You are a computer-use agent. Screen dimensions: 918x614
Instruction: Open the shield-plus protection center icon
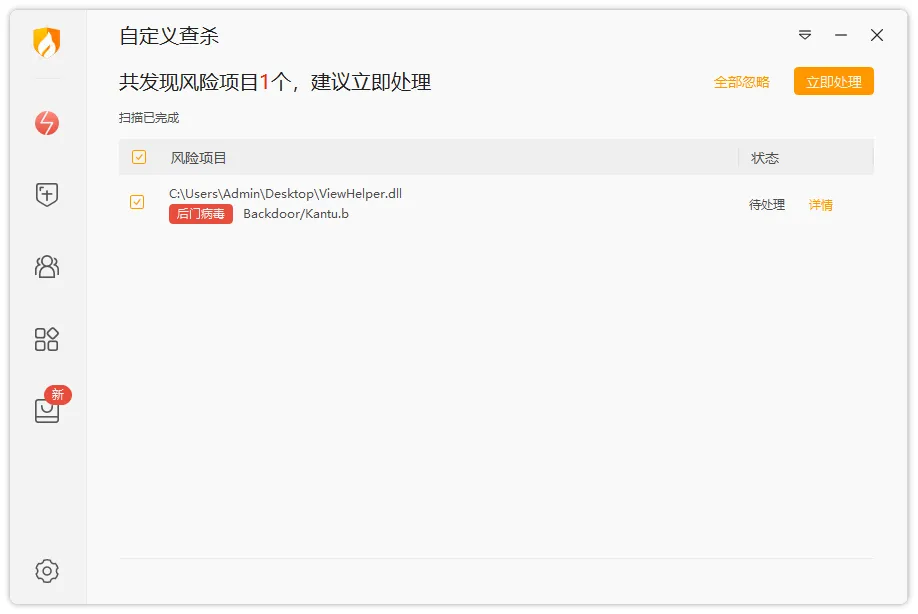pyautogui.click(x=47, y=194)
